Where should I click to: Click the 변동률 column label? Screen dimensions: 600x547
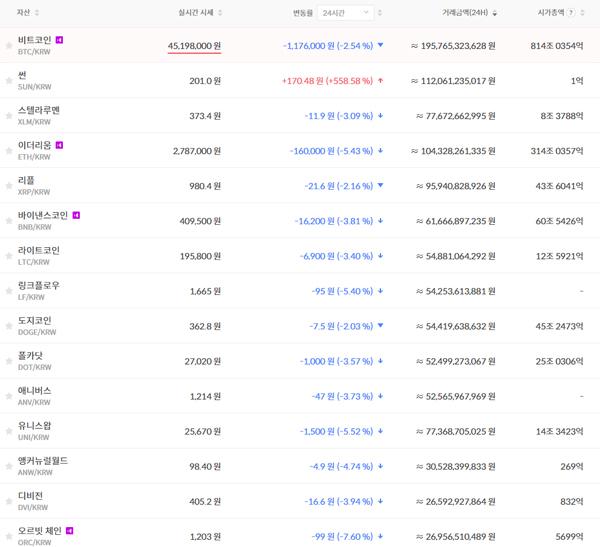[303, 13]
